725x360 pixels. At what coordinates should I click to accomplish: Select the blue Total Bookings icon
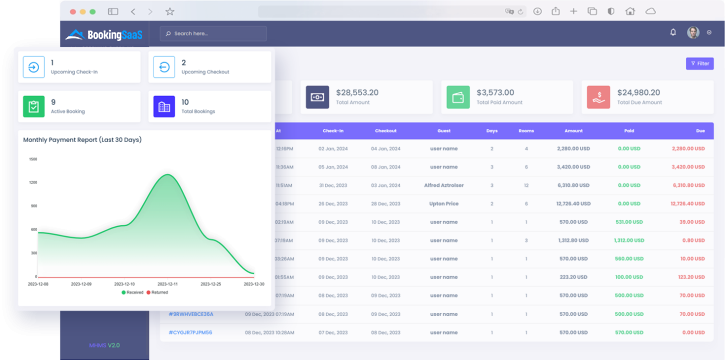[164, 106]
